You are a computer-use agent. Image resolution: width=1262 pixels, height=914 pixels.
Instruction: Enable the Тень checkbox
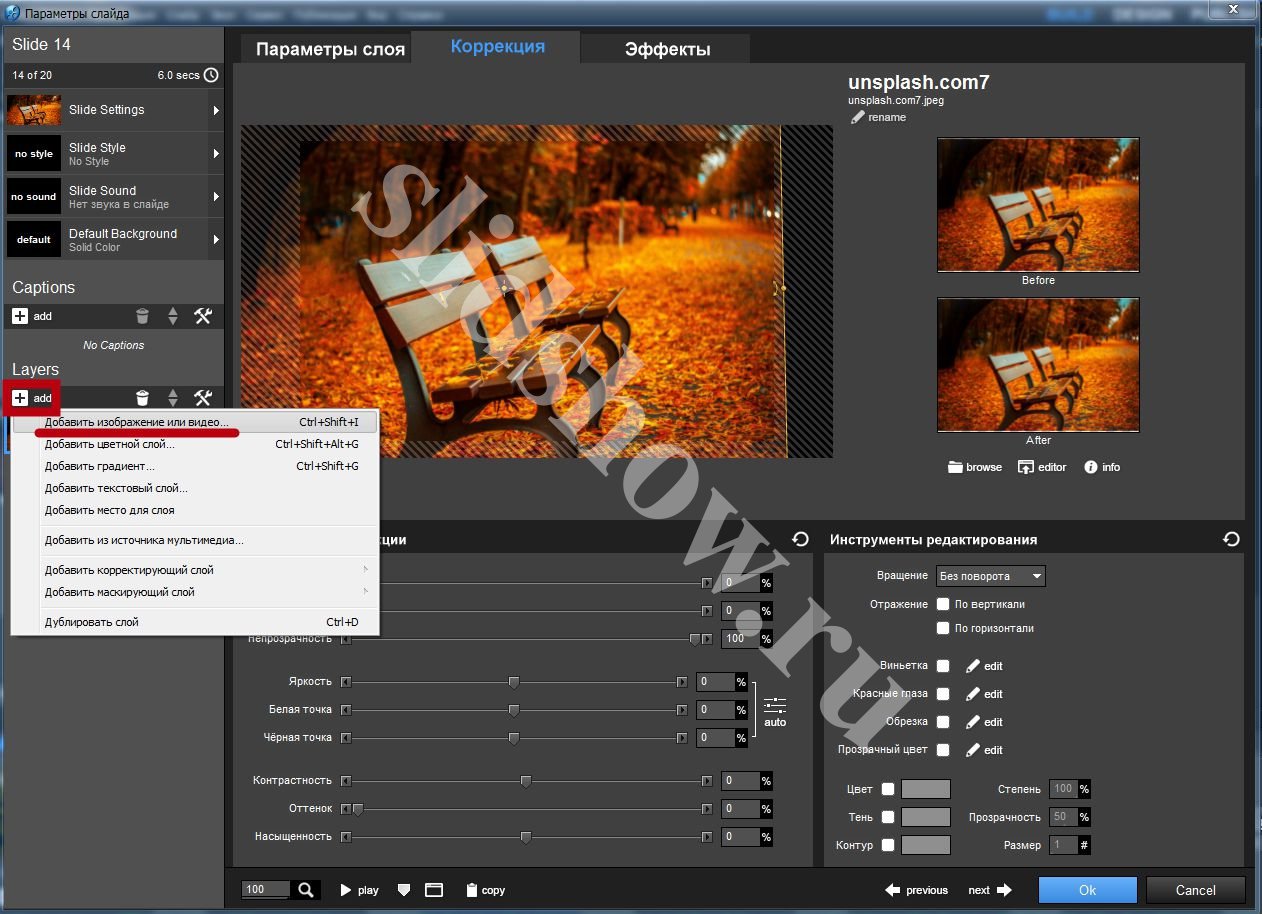(888, 817)
